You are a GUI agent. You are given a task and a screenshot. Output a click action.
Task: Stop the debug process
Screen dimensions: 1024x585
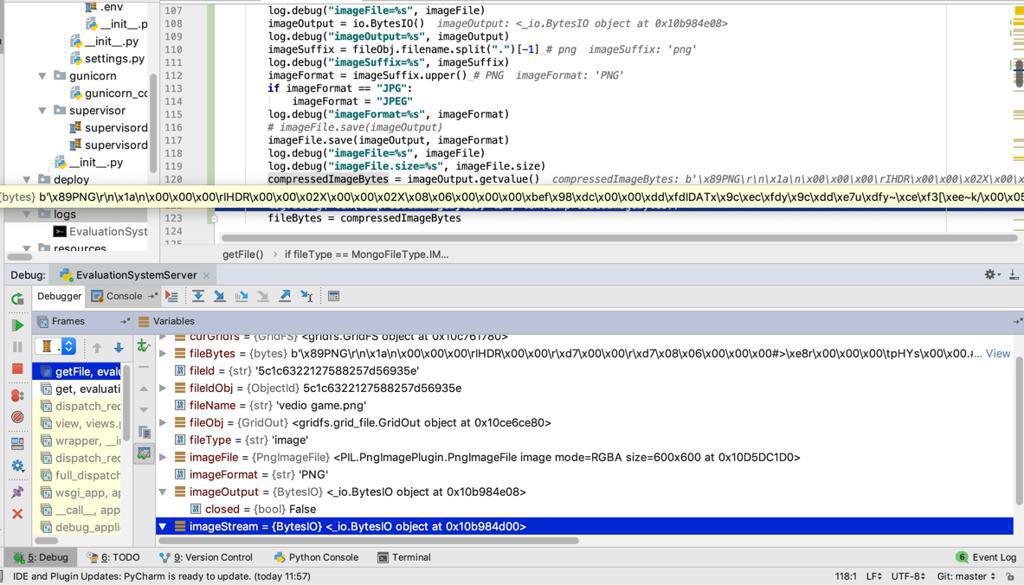(x=18, y=370)
